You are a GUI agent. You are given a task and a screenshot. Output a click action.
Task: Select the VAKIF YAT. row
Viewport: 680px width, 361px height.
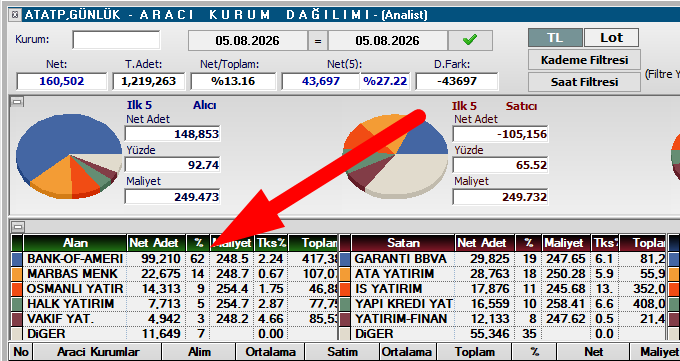[x=174, y=319]
